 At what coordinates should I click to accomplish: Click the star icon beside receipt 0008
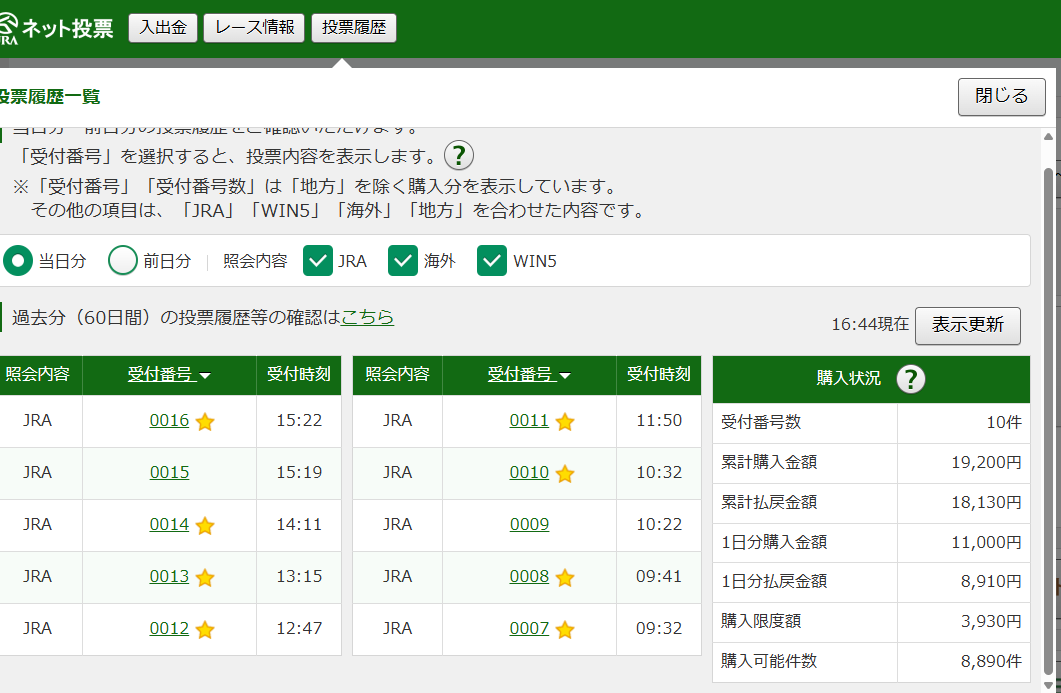click(565, 578)
